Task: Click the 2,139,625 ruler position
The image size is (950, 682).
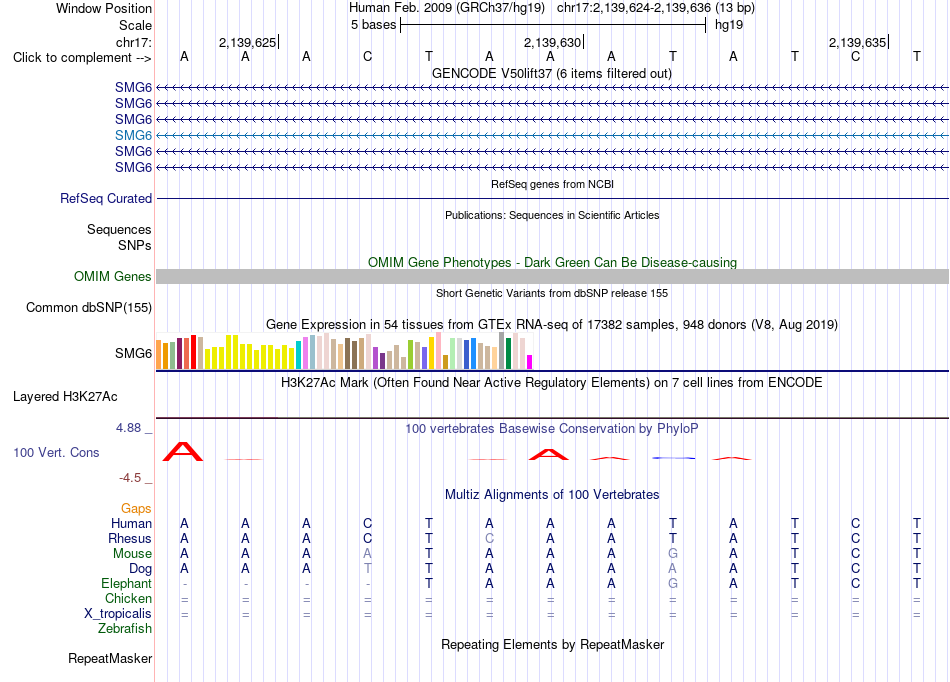Action: click(247, 42)
